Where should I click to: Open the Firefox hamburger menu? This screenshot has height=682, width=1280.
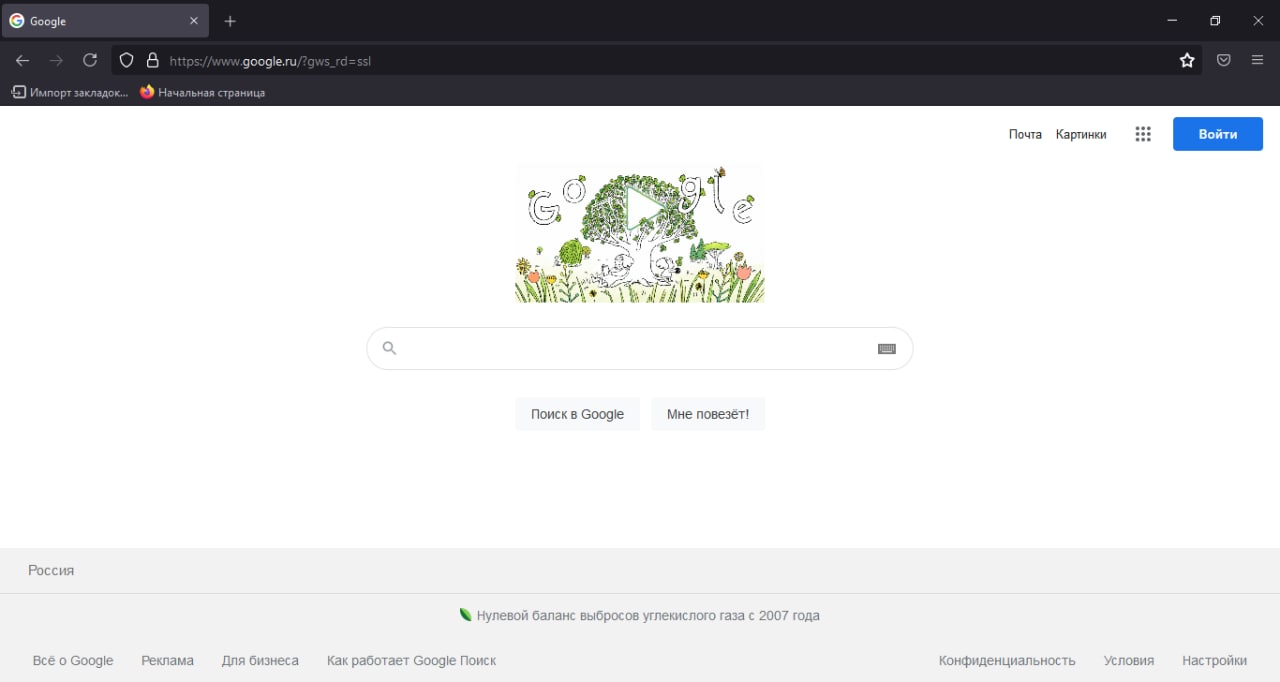coord(1258,60)
